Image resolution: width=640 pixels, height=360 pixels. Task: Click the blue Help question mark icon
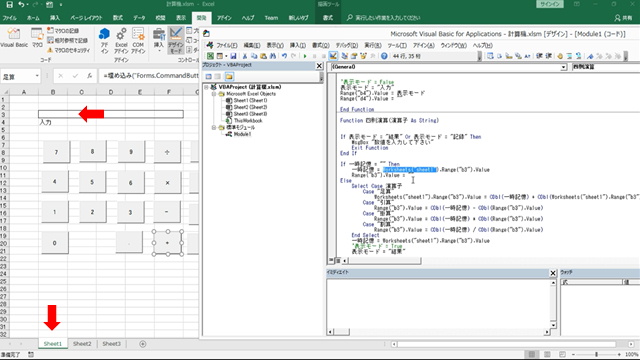coord(384,56)
